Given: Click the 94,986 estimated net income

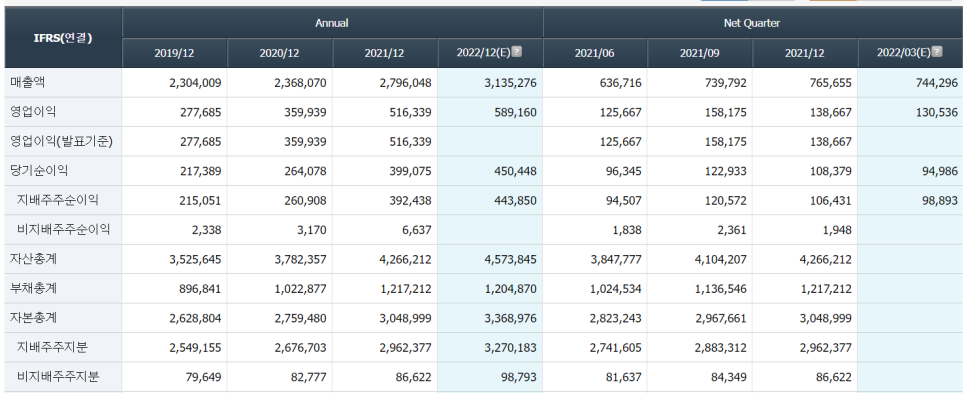Looking at the screenshot, I should [x=940, y=171].
